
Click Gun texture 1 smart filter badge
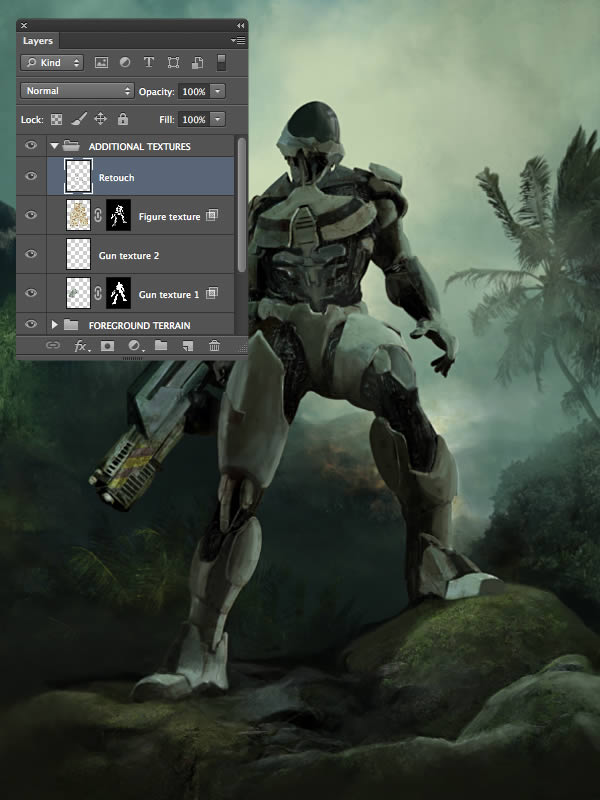coord(212,293)
